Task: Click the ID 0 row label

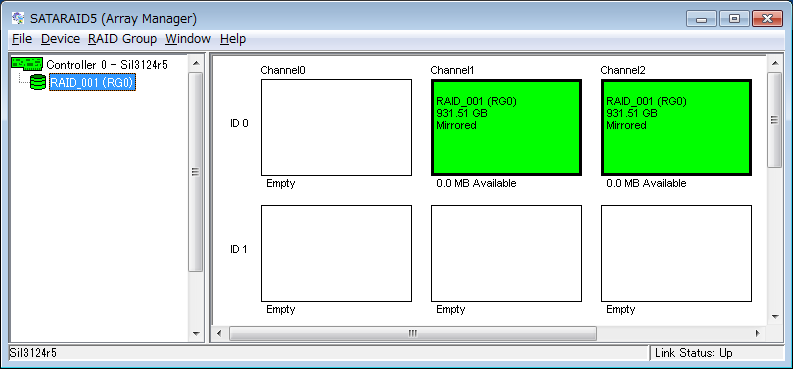Action: point(239,123)
